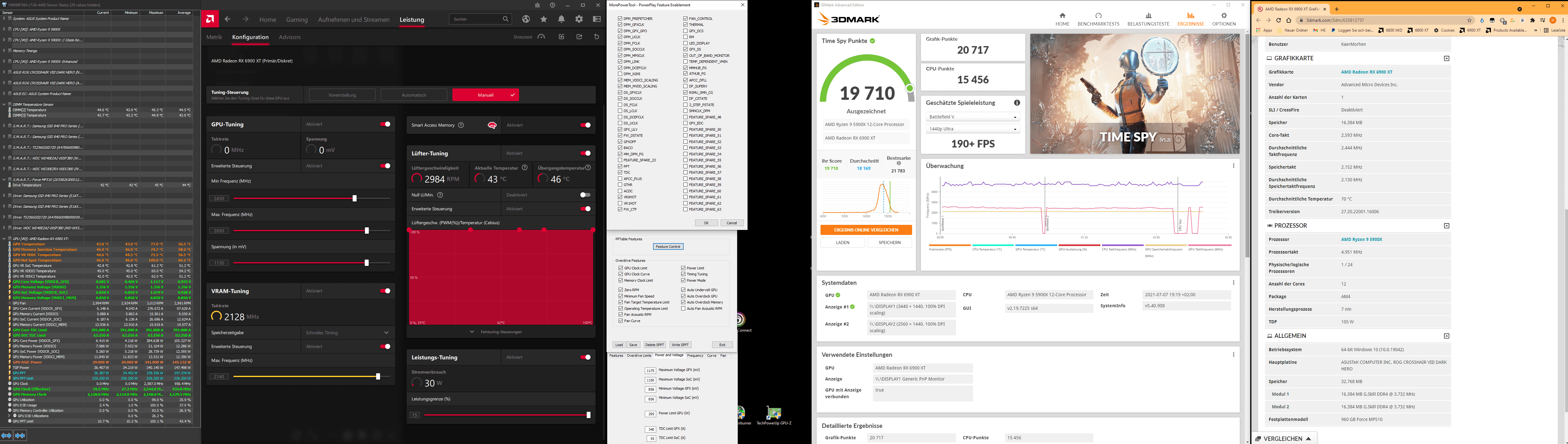Viewport: 1568px width, 444px height.
Task: Switch to Metrik tab in Radeon Software
Action: point(214,37)
